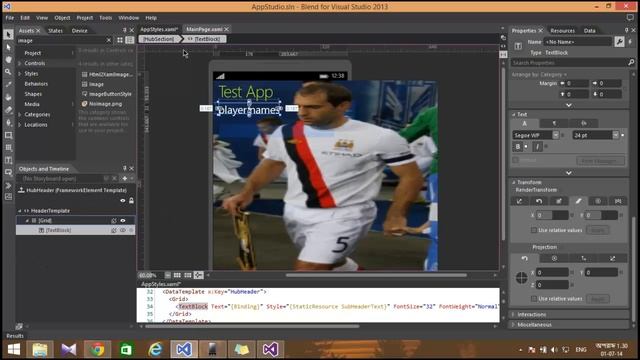
Task: Click the left Margin value field
Action: (578, 83)
